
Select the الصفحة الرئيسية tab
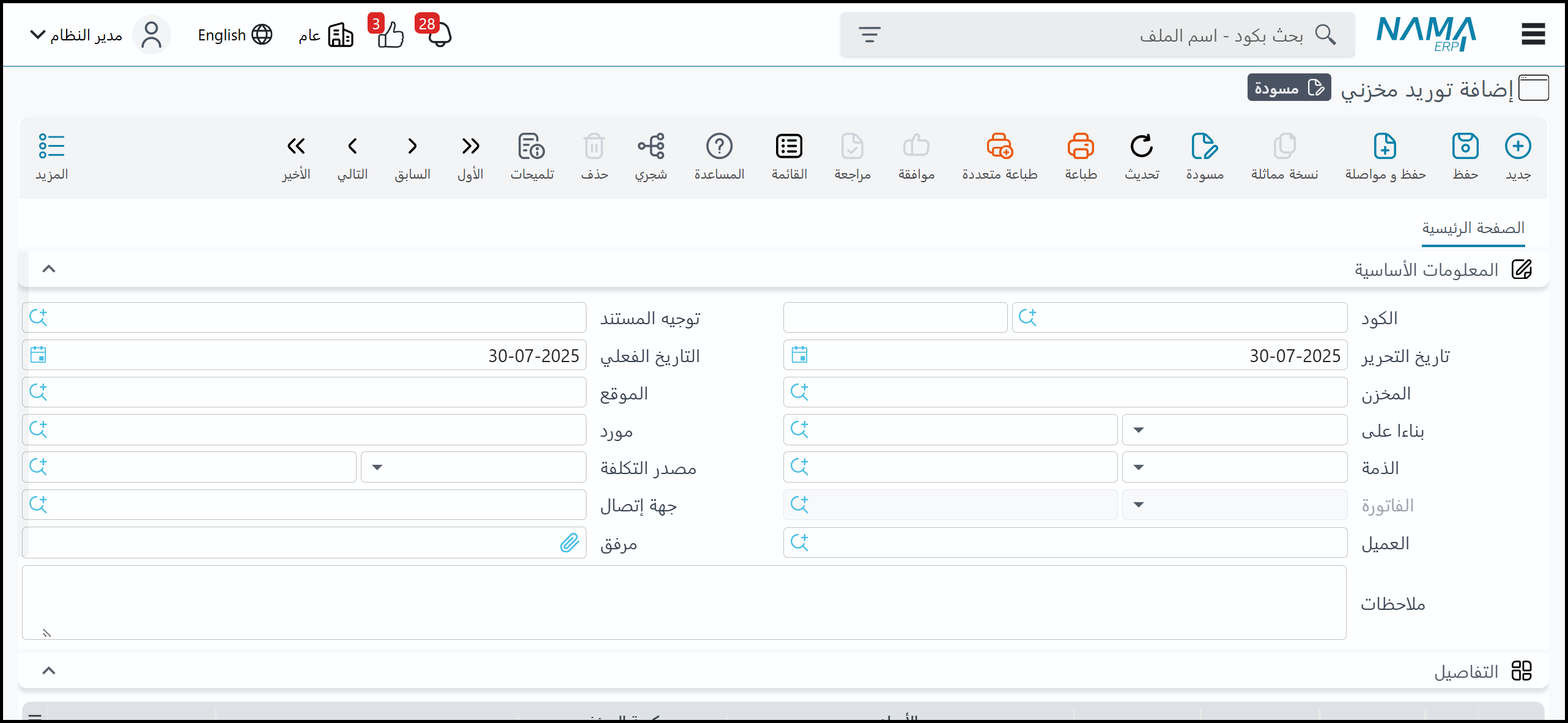(1473, 228)
